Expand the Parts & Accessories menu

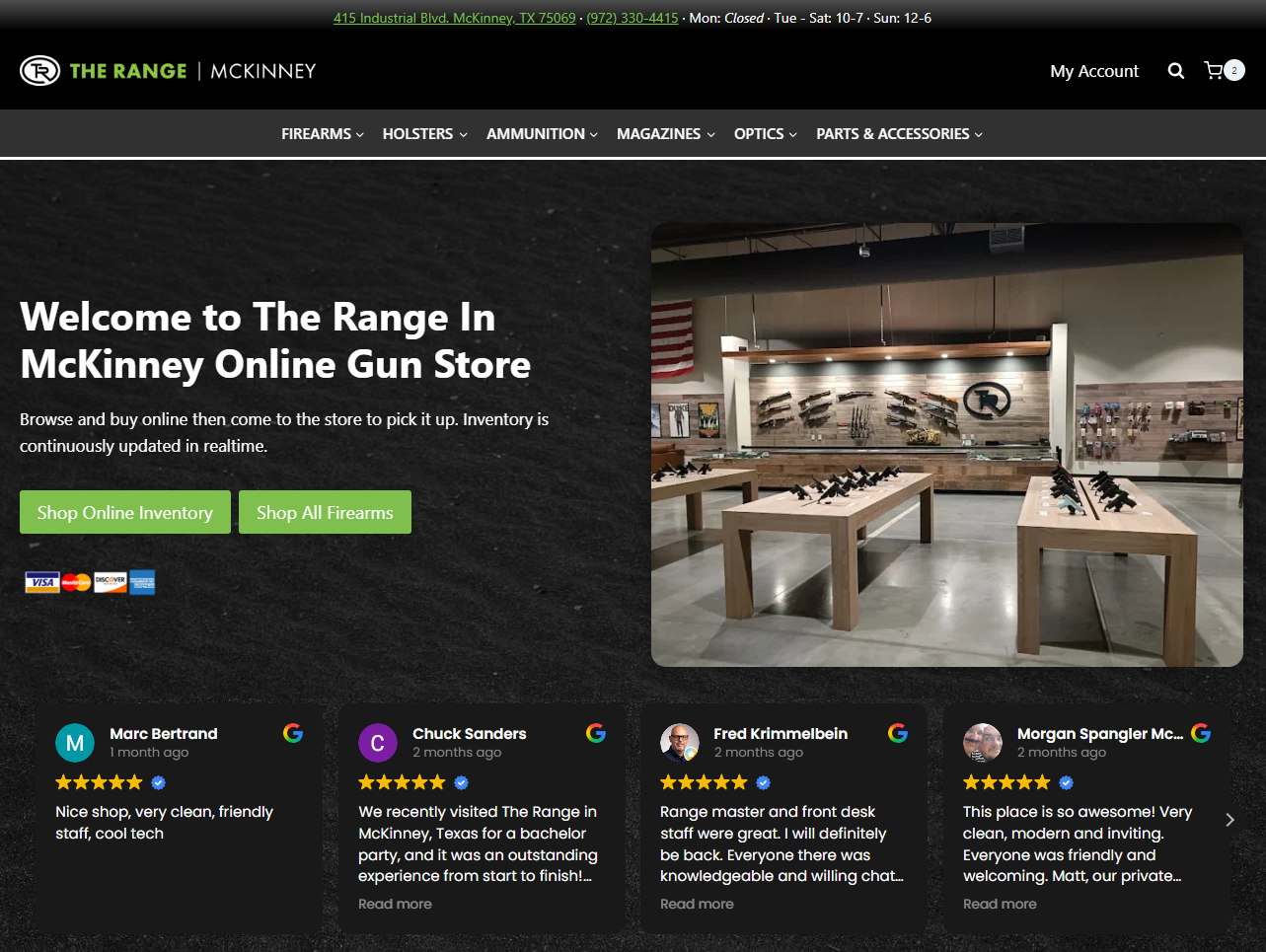(x=900, y=134)
